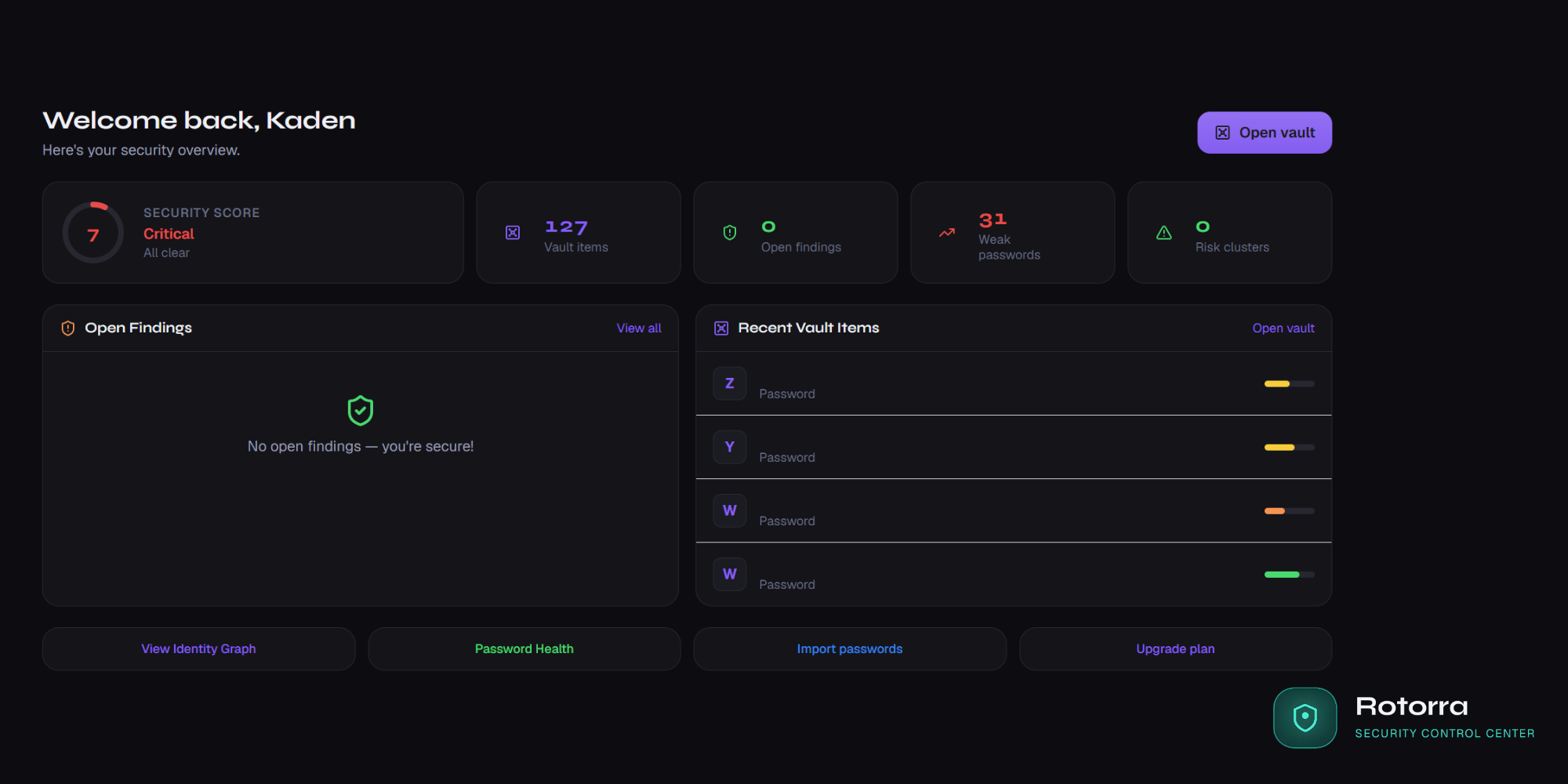Click the purple vault items icon on the 127 card
The image size is (1568, 784).
[x=513, y=232]
